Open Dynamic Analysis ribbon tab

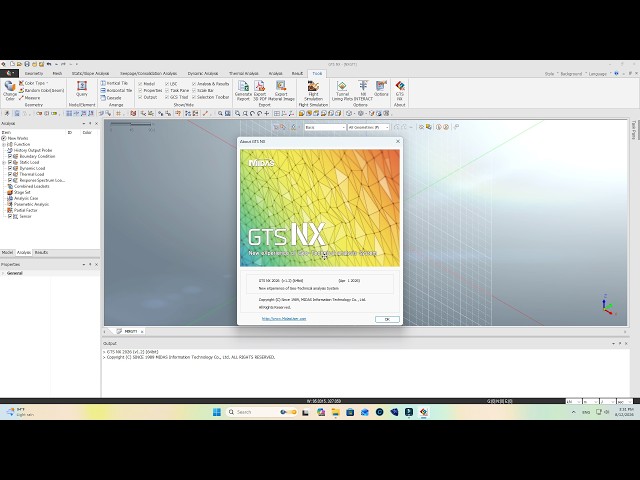point(203,73)
